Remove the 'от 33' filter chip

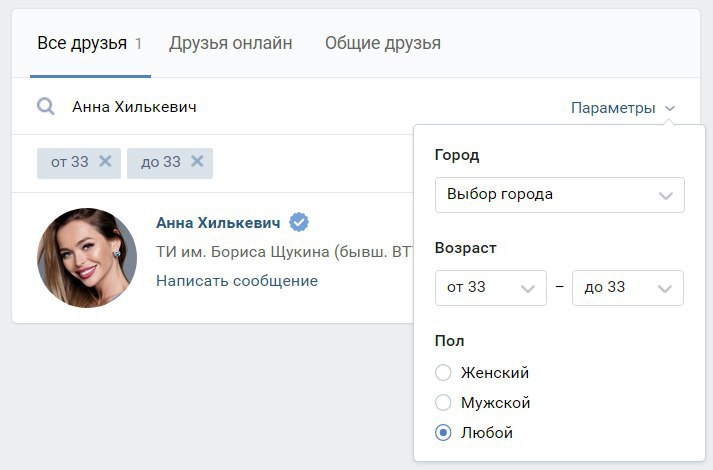tap(105, 161)
